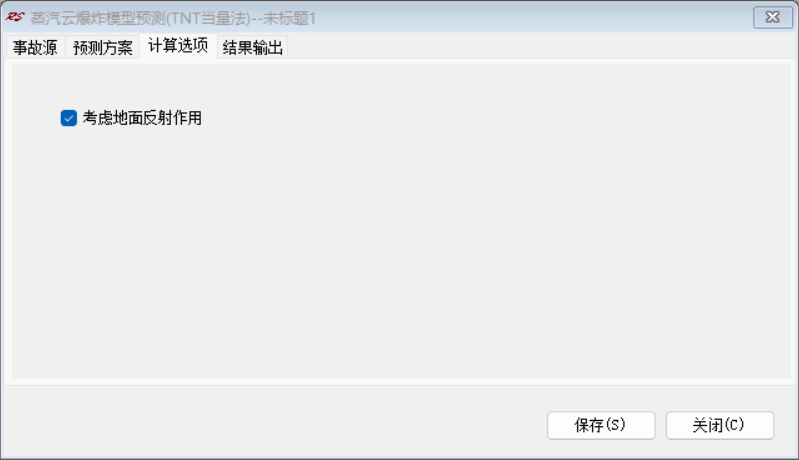Viewport: 799px width, 460px height.
Task: Click the 保存(S) button
Action: [x=601, y=425]
